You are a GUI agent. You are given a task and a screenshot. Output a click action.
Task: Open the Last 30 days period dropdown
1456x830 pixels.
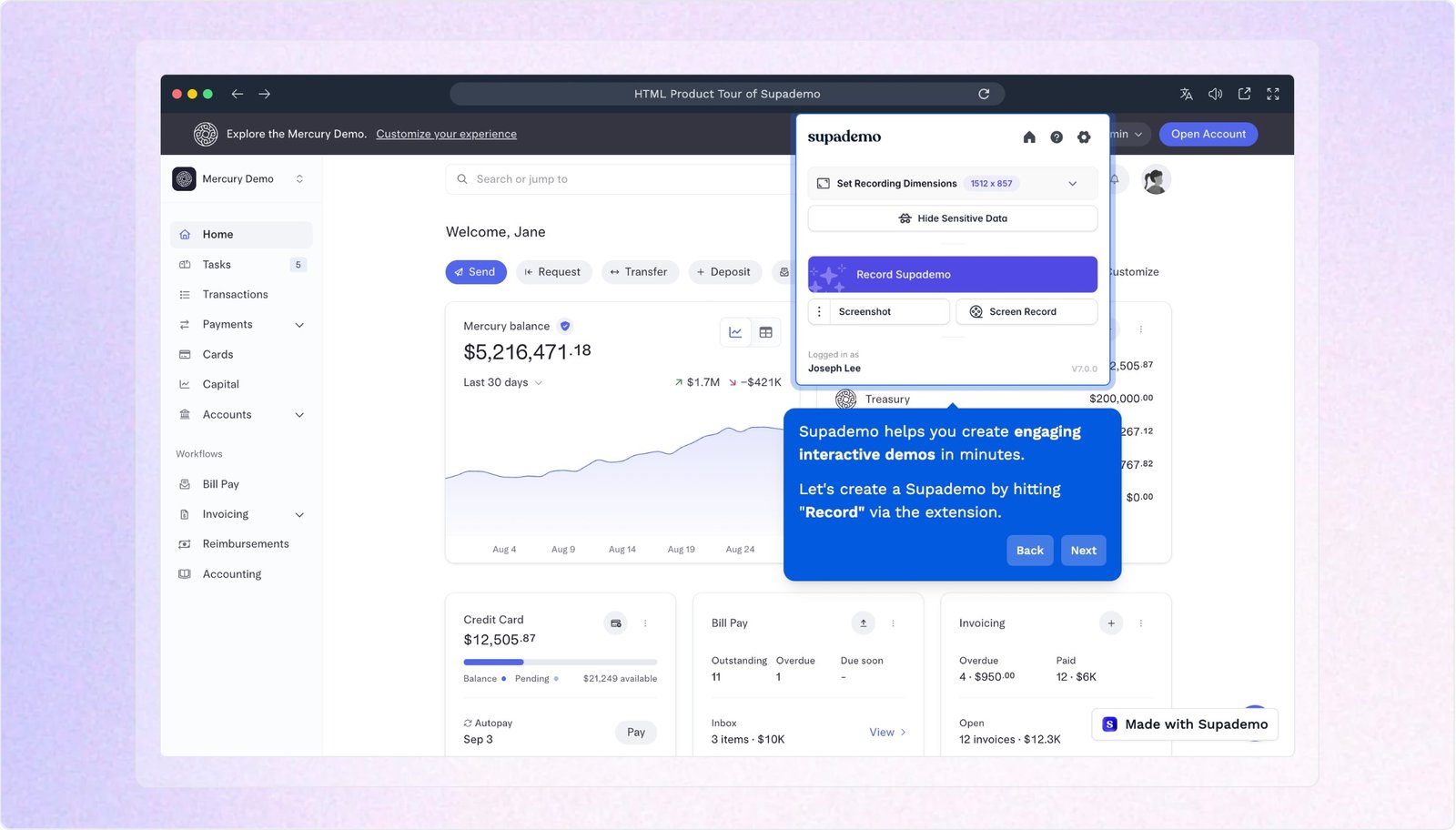click(x=503, y=382)
